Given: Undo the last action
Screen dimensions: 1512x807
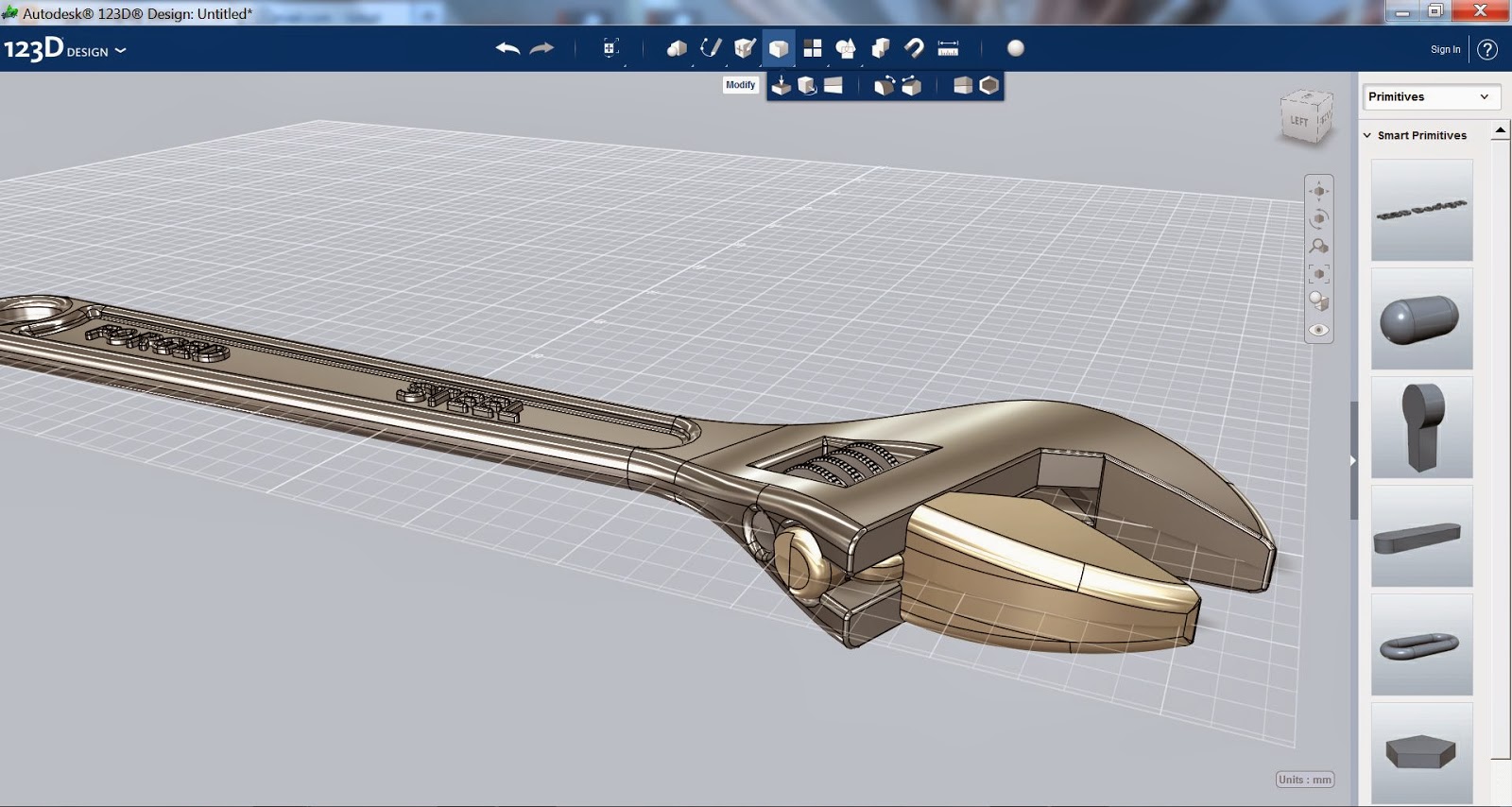Looking at the screenshot, I should point(507,48).
